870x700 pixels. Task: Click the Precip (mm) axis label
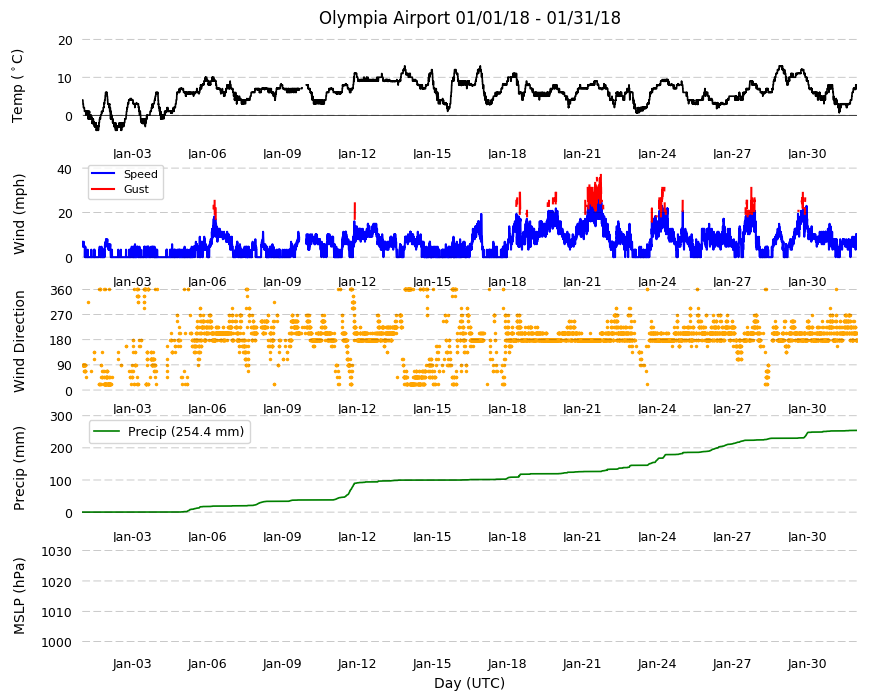(19, 468)
